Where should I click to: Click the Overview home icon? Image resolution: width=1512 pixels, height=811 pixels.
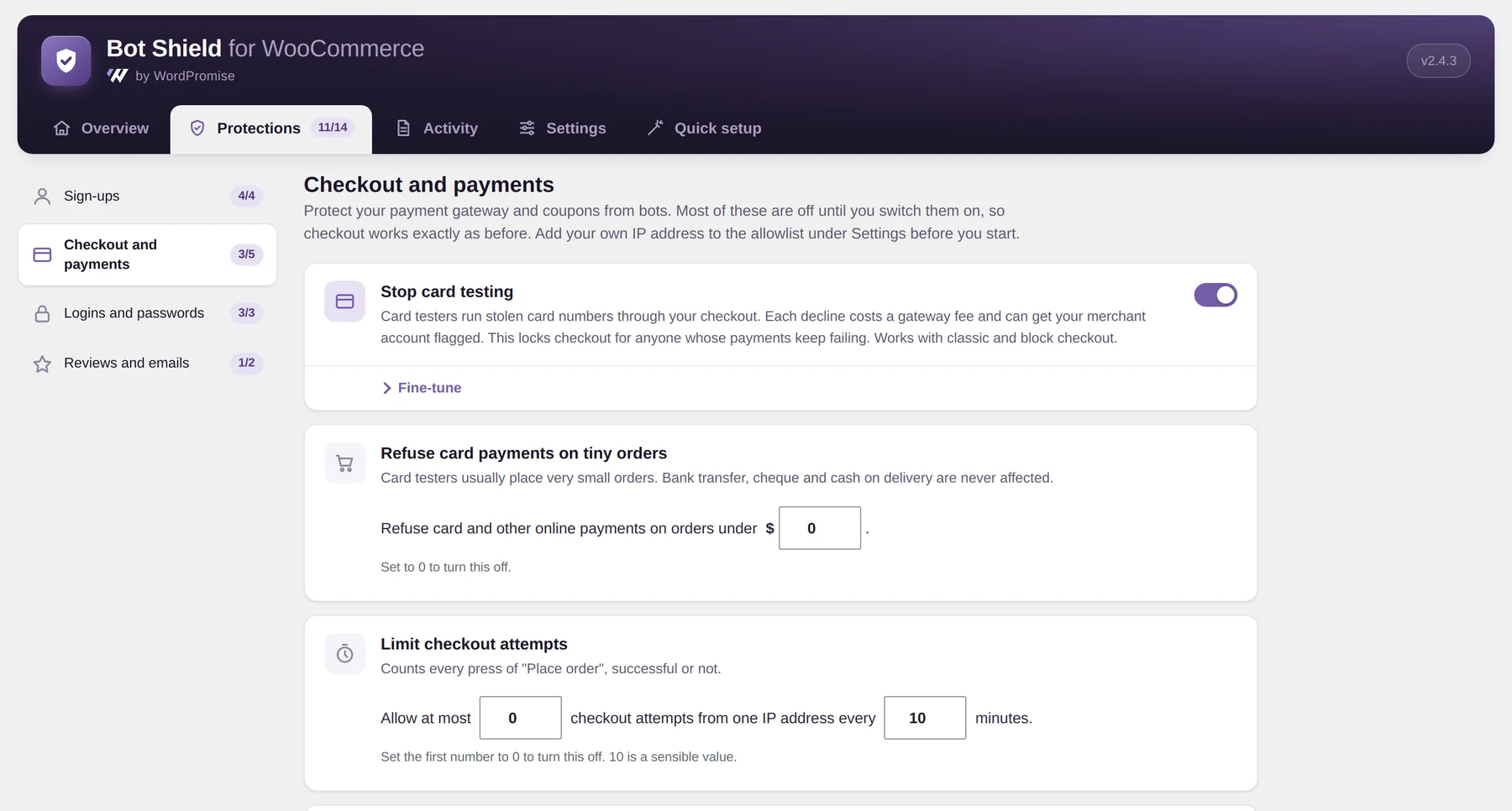(61, 128)
